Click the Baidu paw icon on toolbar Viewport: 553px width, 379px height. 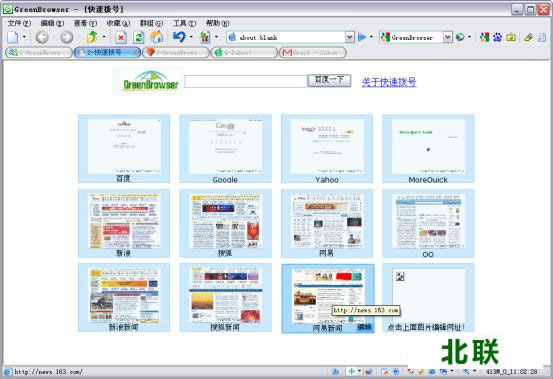tap(497, 37)
